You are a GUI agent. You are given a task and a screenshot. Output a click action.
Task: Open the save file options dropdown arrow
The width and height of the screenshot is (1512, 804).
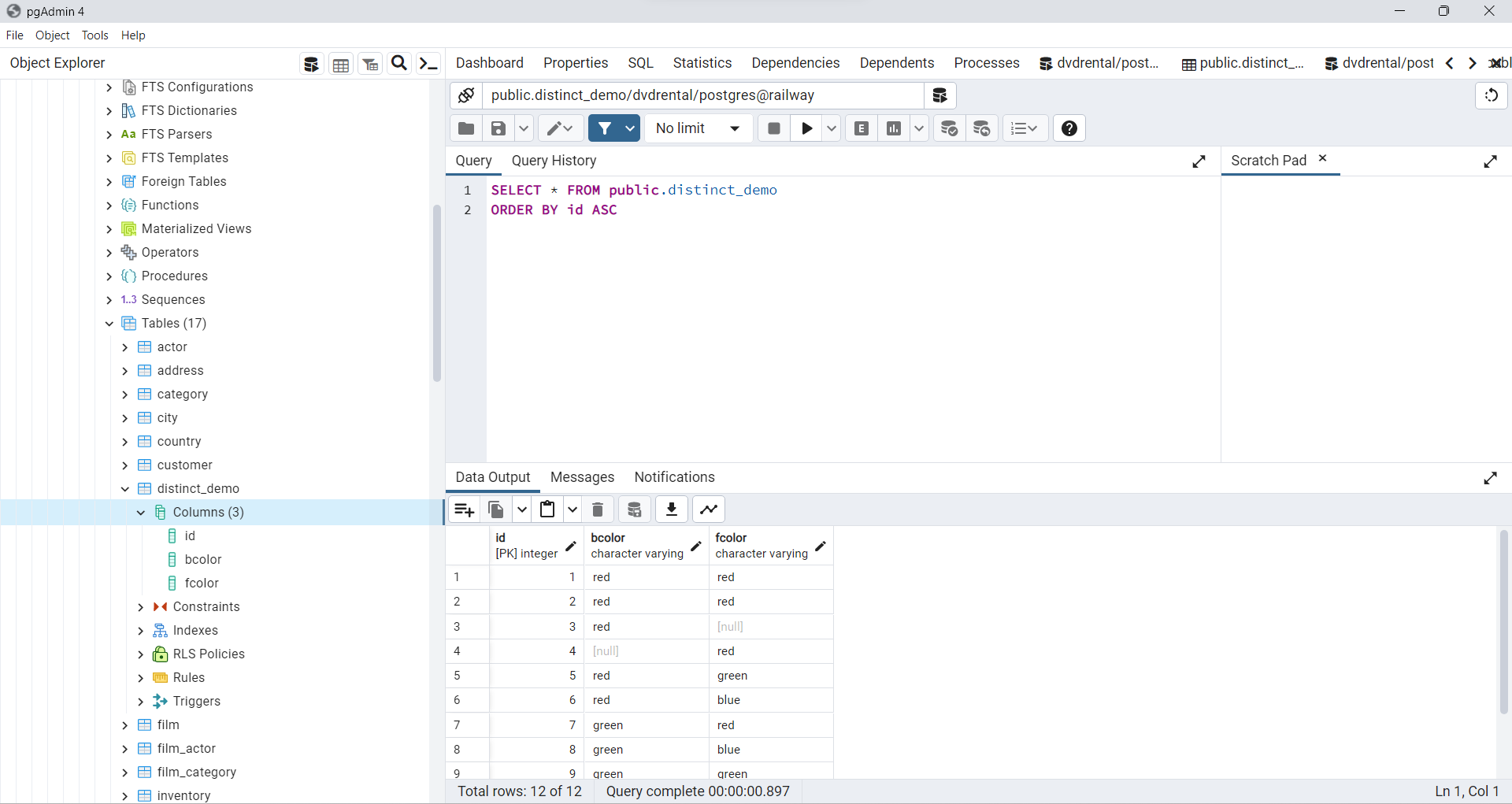click(x=524, y=128)
